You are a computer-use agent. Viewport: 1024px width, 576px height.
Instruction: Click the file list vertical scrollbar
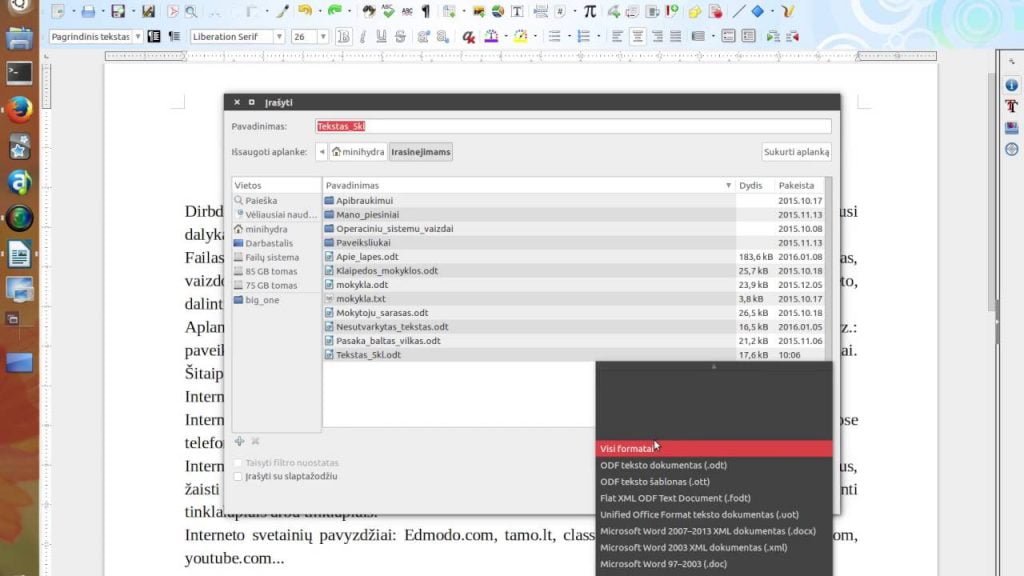coord(829,268)
